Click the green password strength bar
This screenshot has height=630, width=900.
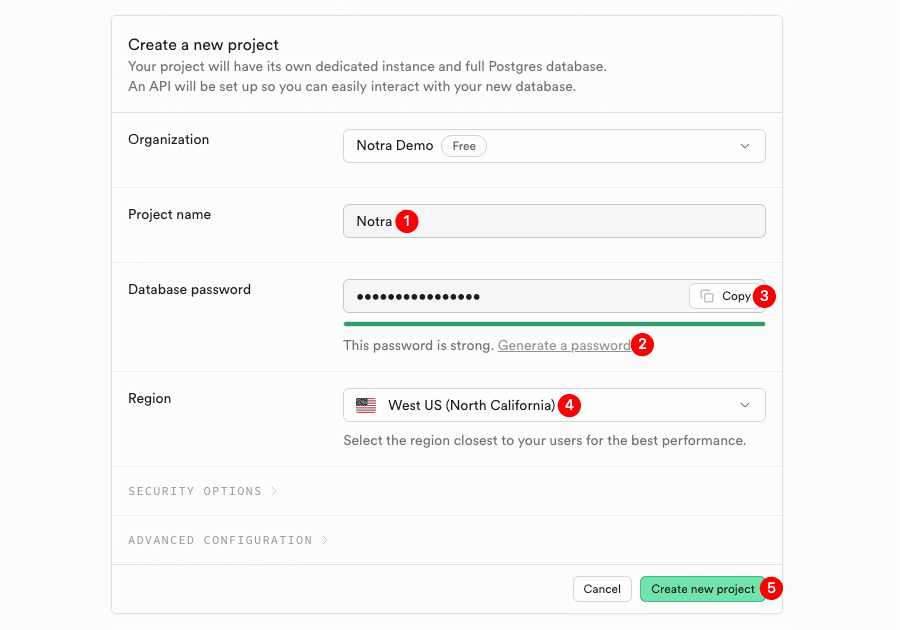pos(554,324)
